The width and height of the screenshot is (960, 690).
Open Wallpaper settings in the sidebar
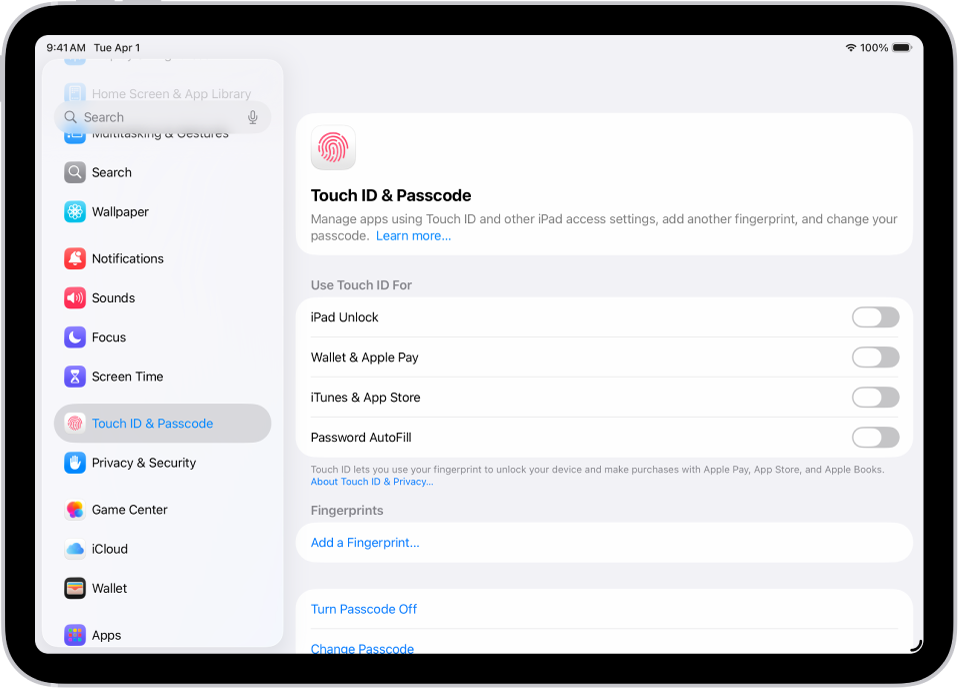pos(121,212)
